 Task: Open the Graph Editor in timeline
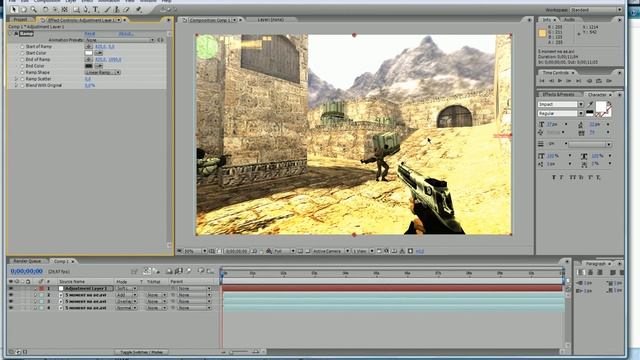[210, 271]
